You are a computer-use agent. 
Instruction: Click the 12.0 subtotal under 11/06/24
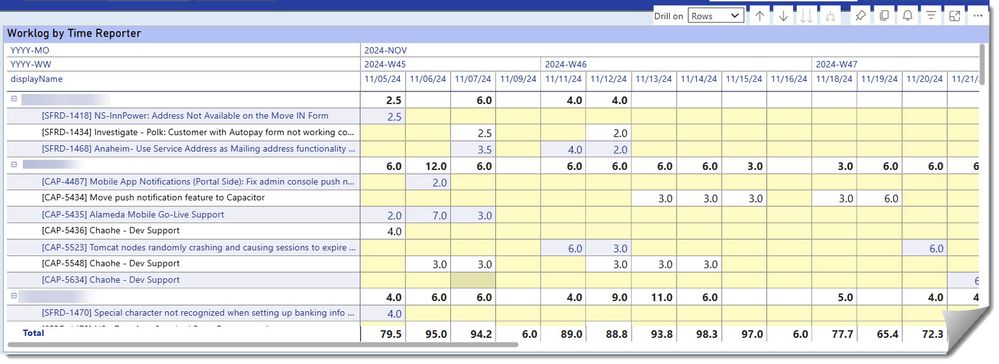[x=436, y=166]
